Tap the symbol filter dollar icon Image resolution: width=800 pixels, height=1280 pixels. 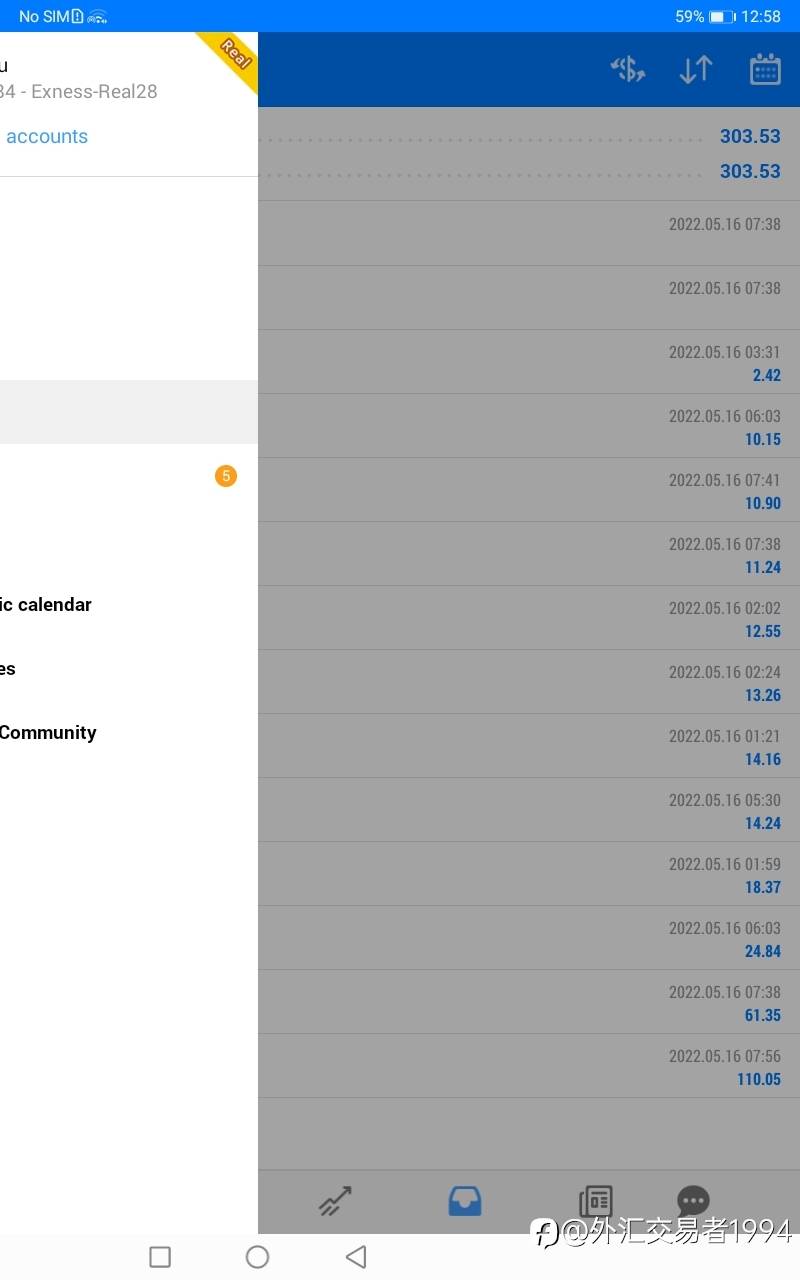[628, 69]
